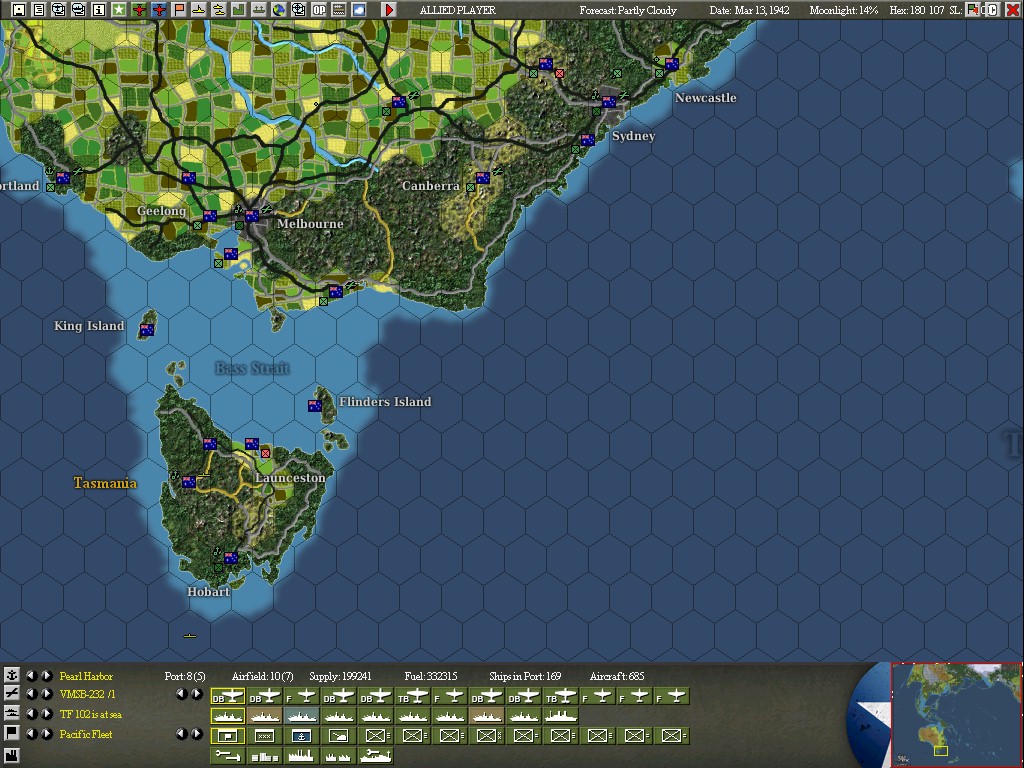Select the Canberra base flag on map
Image resolution: width=1024 pixels, height=768 pixels.
(483, 178)
